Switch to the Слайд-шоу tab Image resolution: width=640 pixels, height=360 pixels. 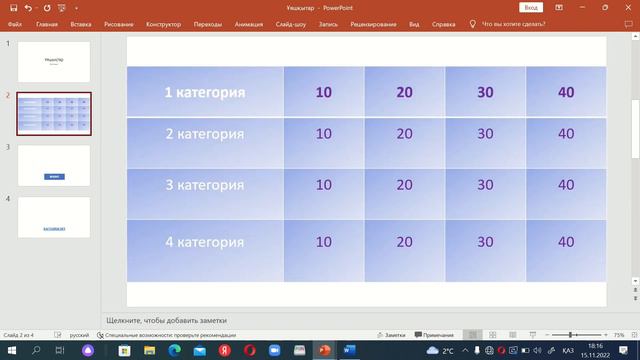tap(291, 24)
